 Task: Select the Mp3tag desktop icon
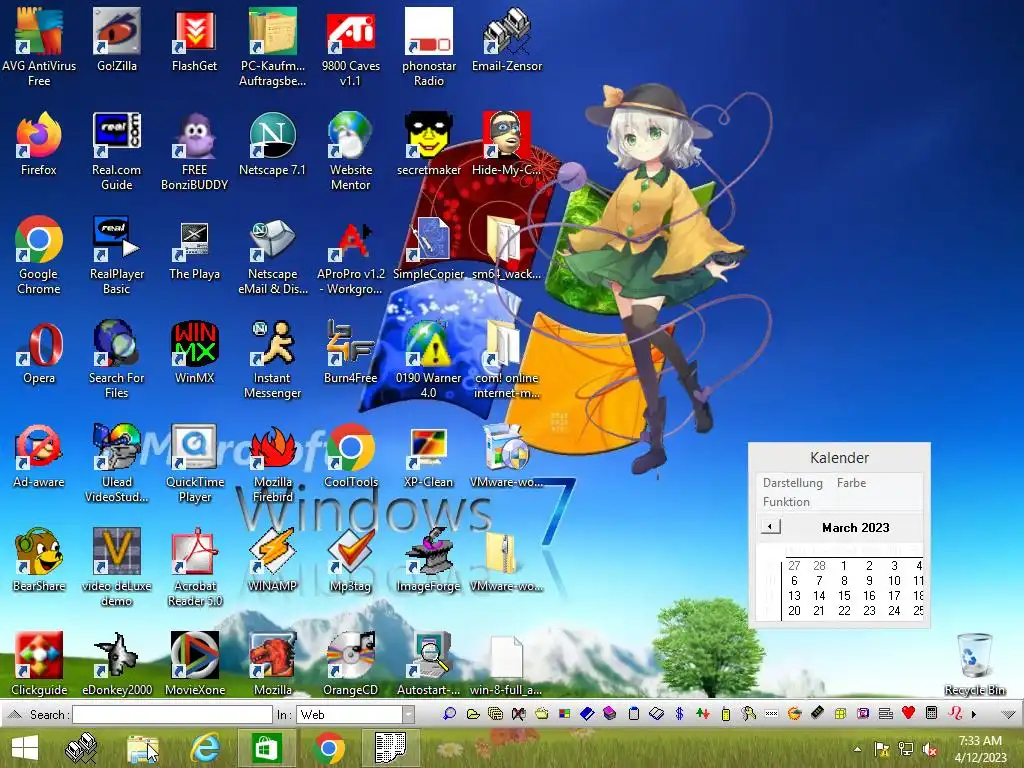[x=351, y=560]
